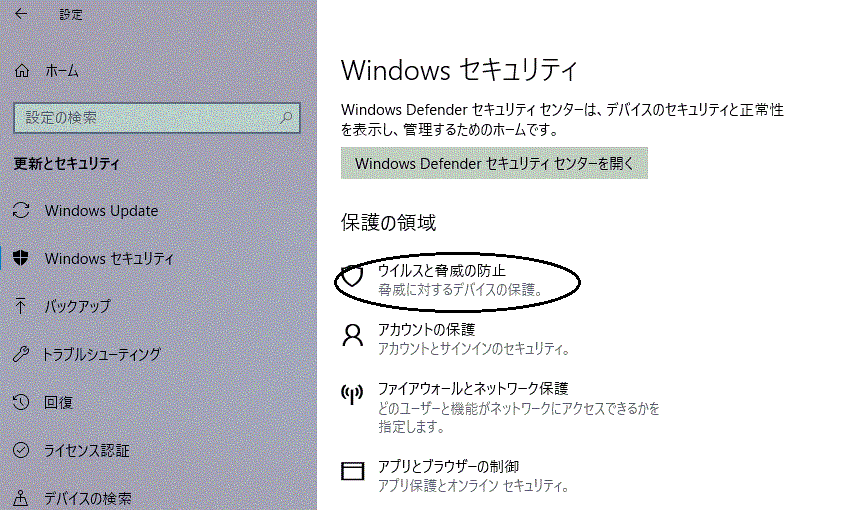Click the firewall antenna signal icon
The height and width of the screenshot is (510, 848).
352,394
